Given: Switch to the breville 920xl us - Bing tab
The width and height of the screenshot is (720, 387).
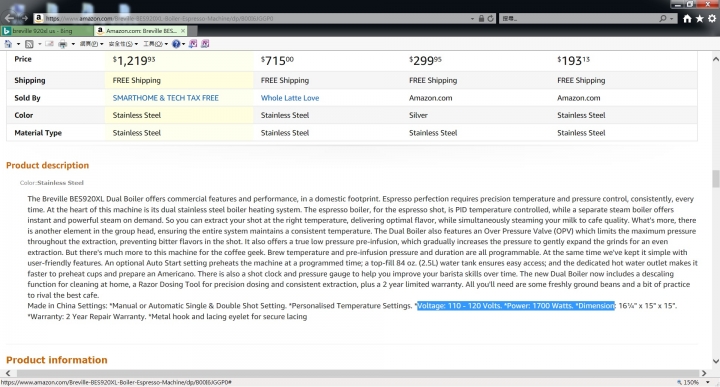Looking at the screenshot, I should pyautogui.click(x=47, y=31).
